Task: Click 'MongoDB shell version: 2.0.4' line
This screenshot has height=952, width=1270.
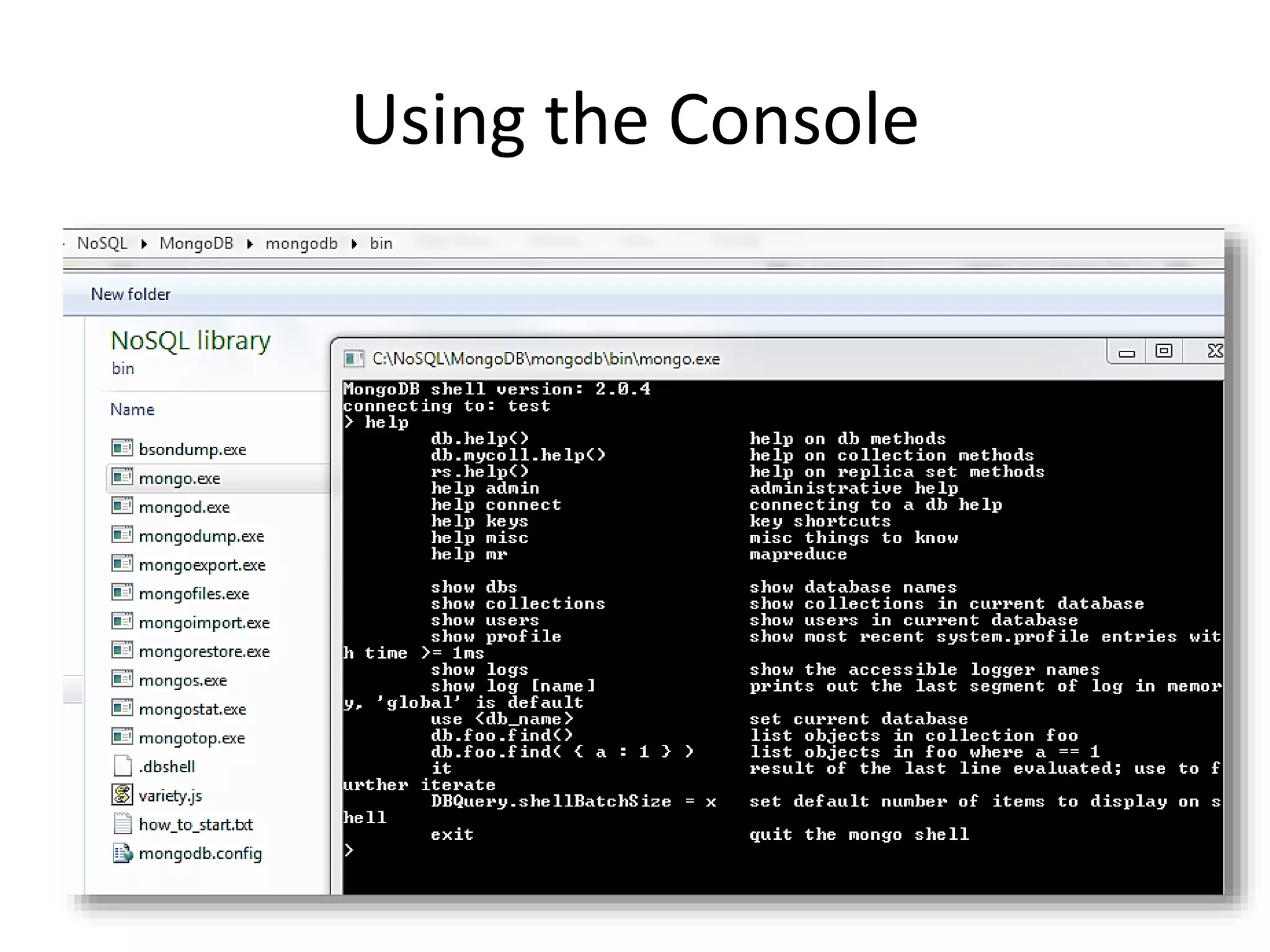Action: click(497, 389)
